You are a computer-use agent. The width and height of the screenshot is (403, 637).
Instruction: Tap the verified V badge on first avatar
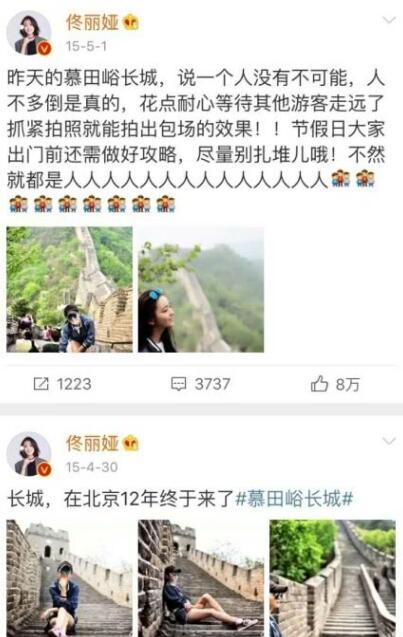(44, 49)
